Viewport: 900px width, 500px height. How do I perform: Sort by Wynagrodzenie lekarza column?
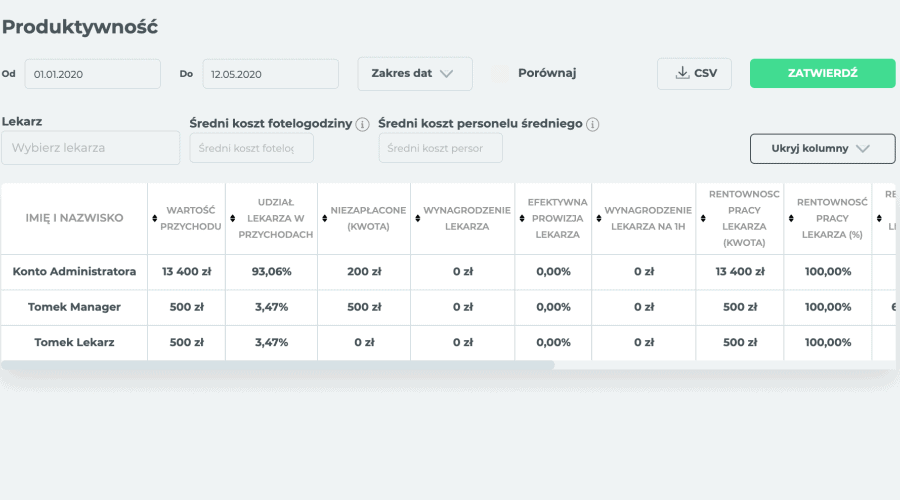pos(417,218)
